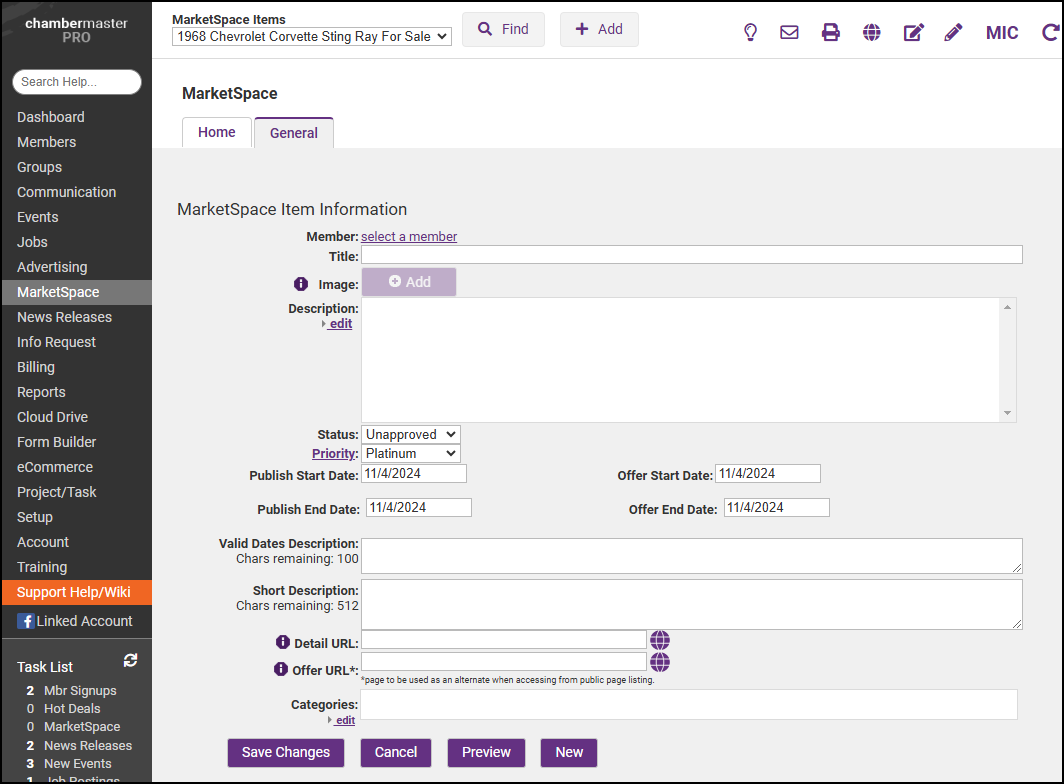Viewport: 1064px width, 784px height.
Task: Refresh the Task List
Action: (x=130, y=661)
